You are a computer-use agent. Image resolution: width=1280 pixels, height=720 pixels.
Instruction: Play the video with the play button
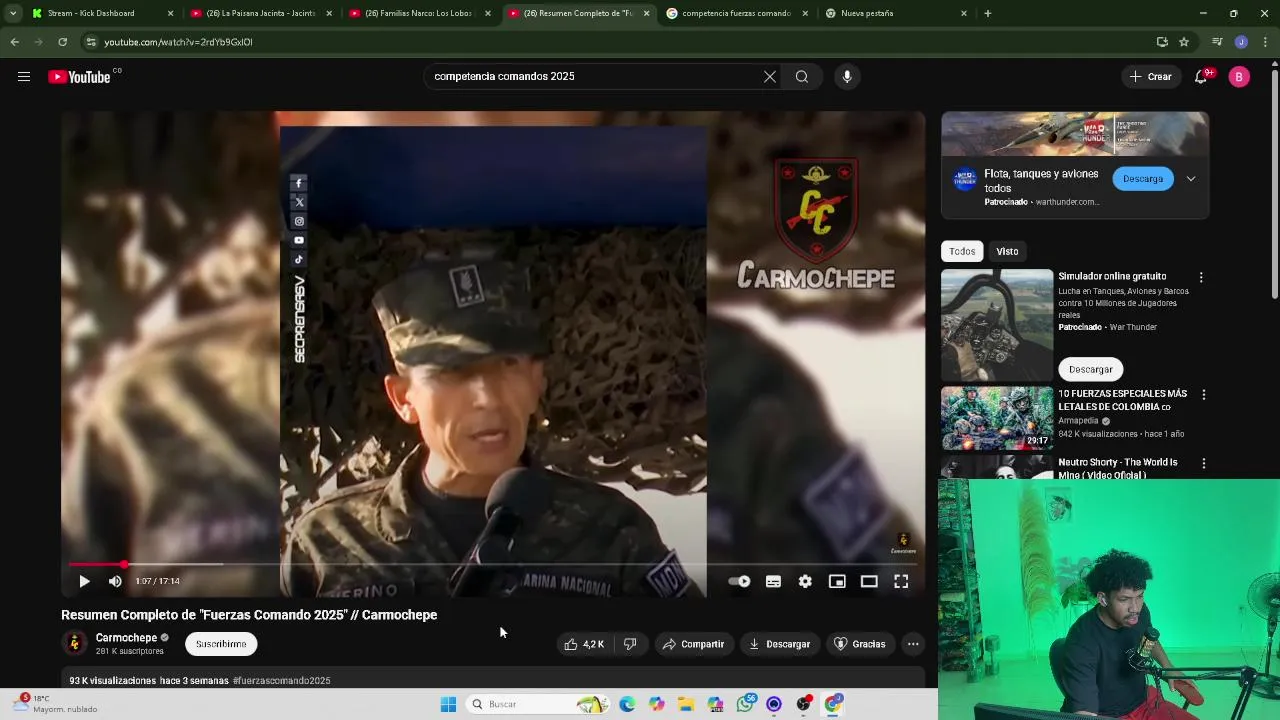coord(84,581)
